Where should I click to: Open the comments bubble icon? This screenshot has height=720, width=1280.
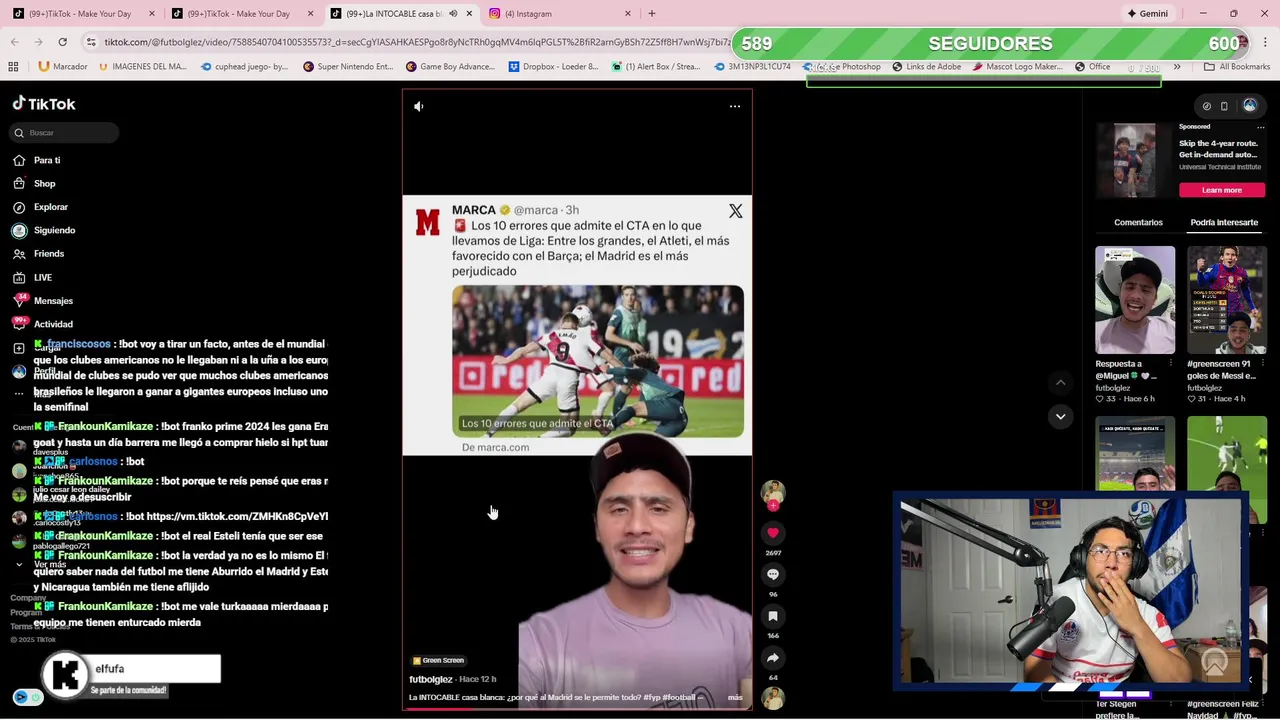[x=773, y=575]
